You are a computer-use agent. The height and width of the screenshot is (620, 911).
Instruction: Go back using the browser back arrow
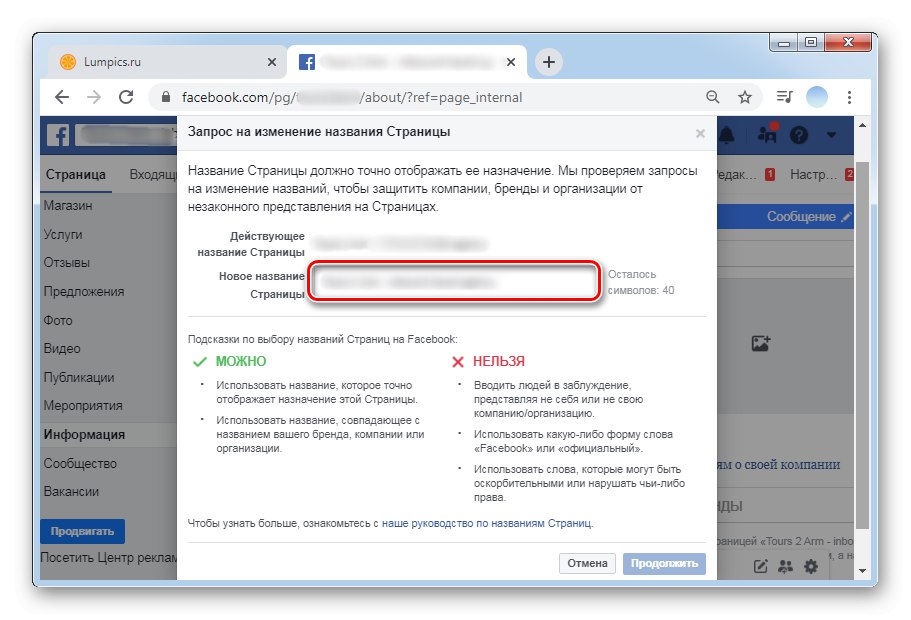pyautogui.click(x=62, y=97)
